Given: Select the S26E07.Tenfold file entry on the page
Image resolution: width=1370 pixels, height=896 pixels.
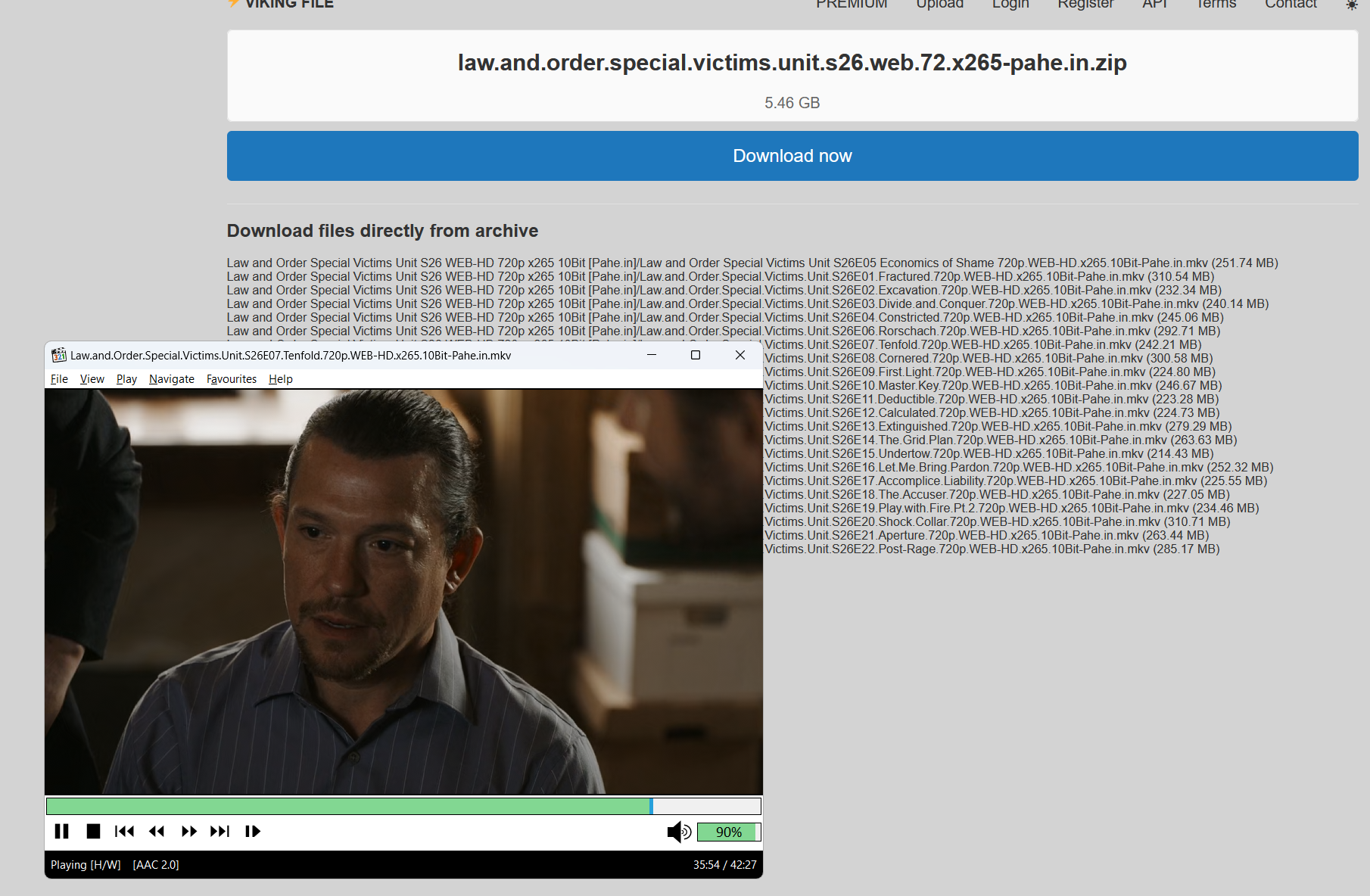Looking at the screenshot, I should [983, 345].
